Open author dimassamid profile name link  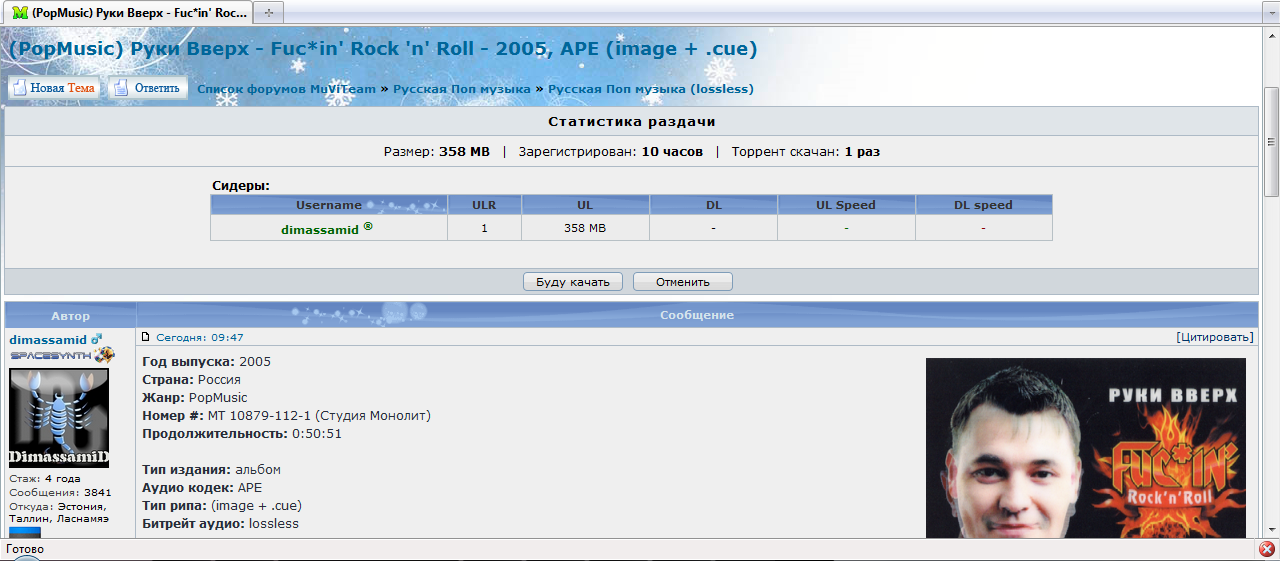point(48,340)
